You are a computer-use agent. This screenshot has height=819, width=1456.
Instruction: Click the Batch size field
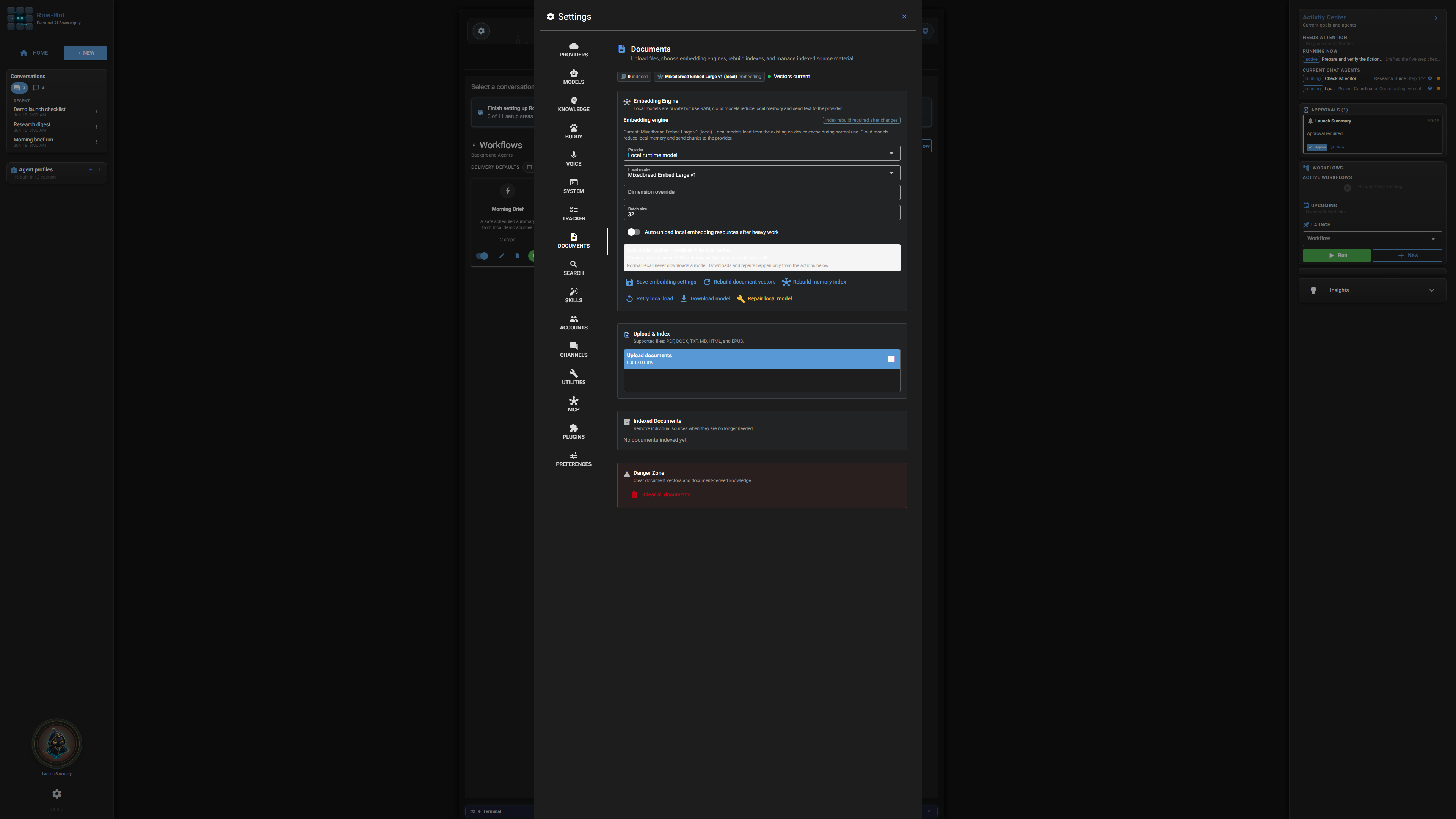761,212
